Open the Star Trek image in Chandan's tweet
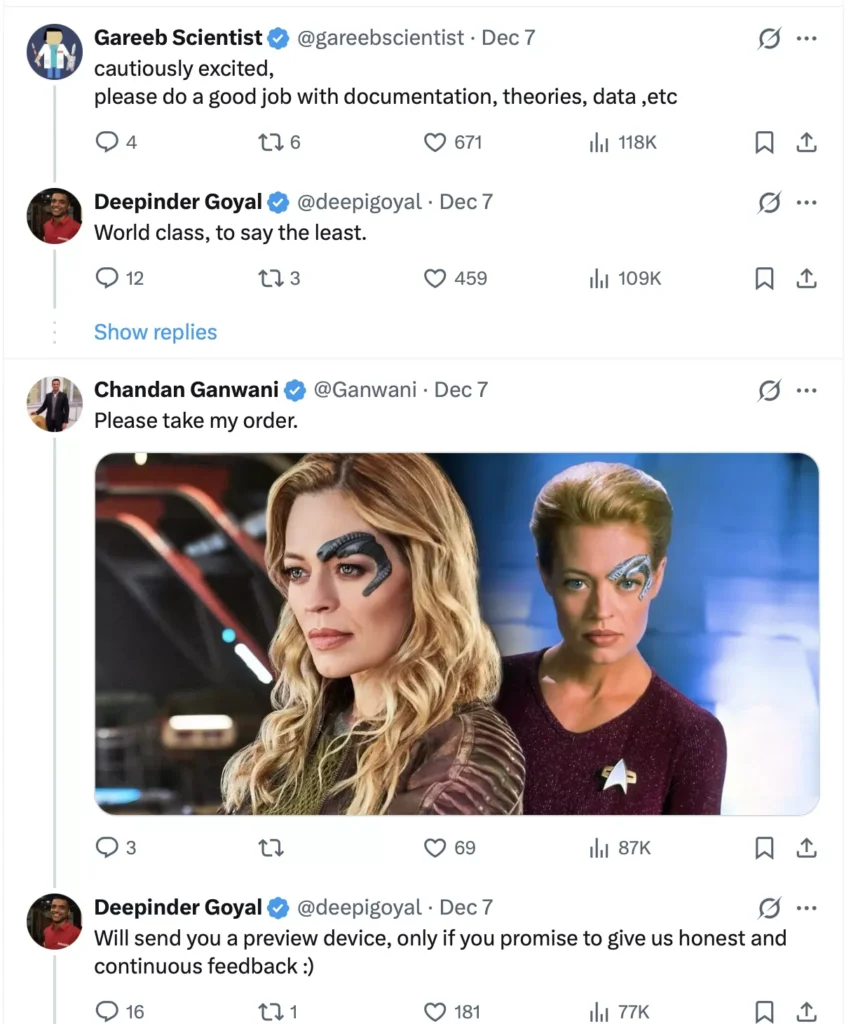This screenshot has height=1024, width=851. [x=457, y=634]
